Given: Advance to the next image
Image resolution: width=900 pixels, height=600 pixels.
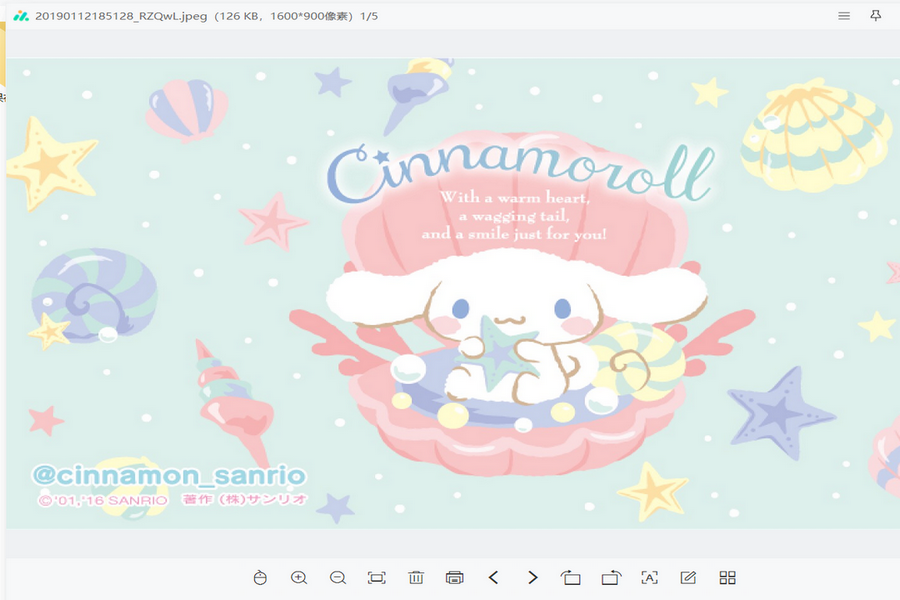Looking at the screenshot, I should 533,578.
